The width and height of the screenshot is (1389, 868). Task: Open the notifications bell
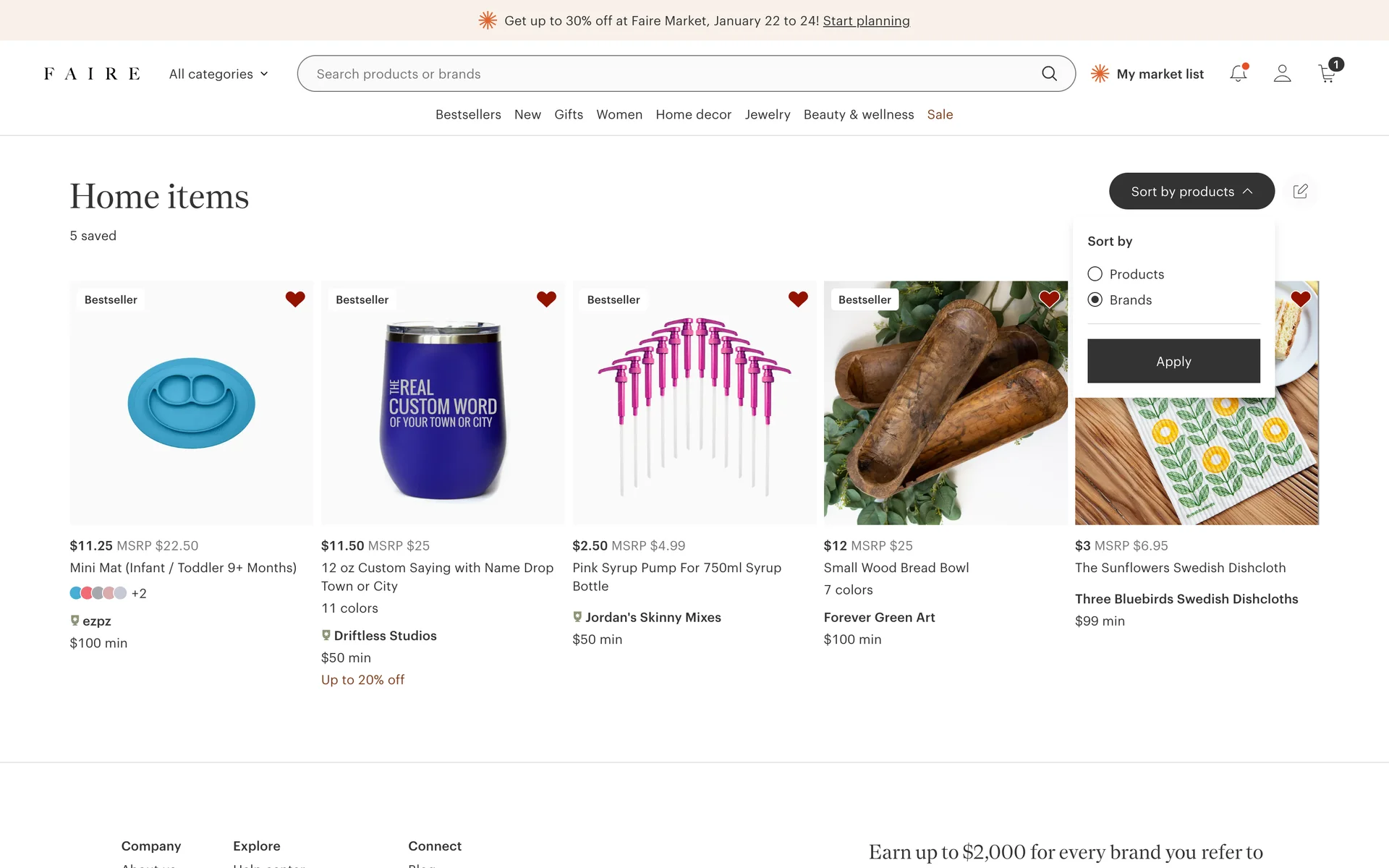tap(1238, 73)
